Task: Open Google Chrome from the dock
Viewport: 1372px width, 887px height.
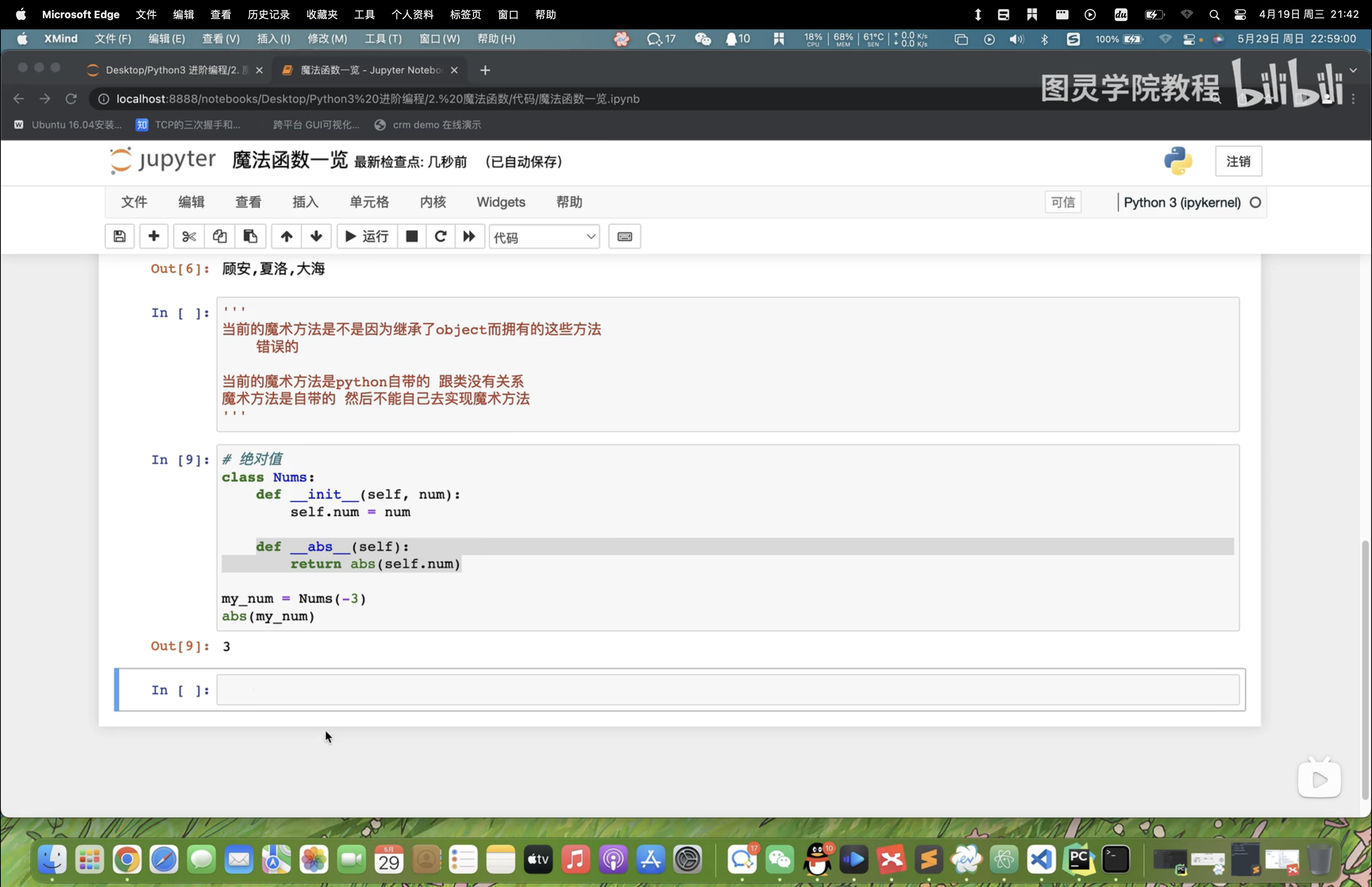Action: click(127, 860)
